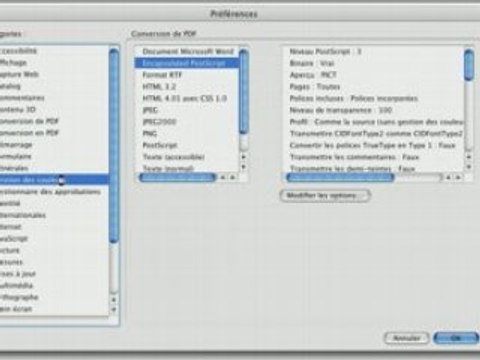
Task: Select Encapsulated PostScript in format list
Action: pos(187,63)
